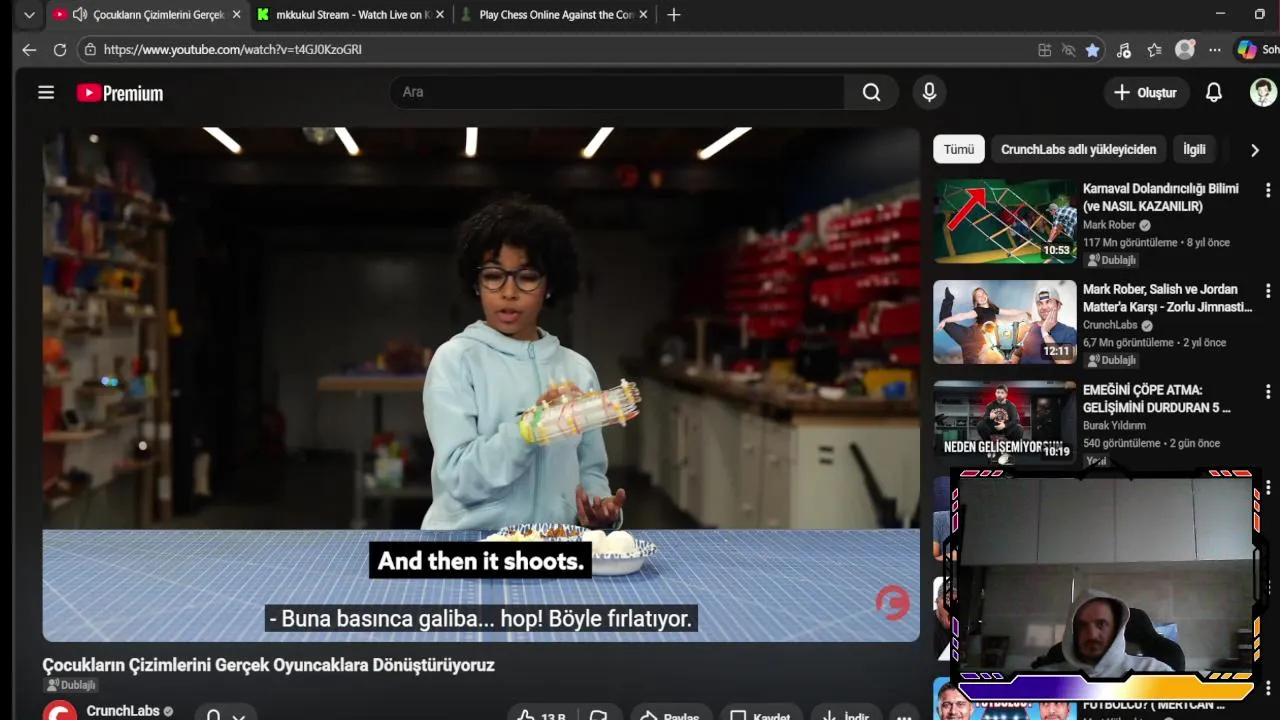Screen dimensions: 1280x720
Task: Reload the page with refresh icon
Action: pos(60,49)
